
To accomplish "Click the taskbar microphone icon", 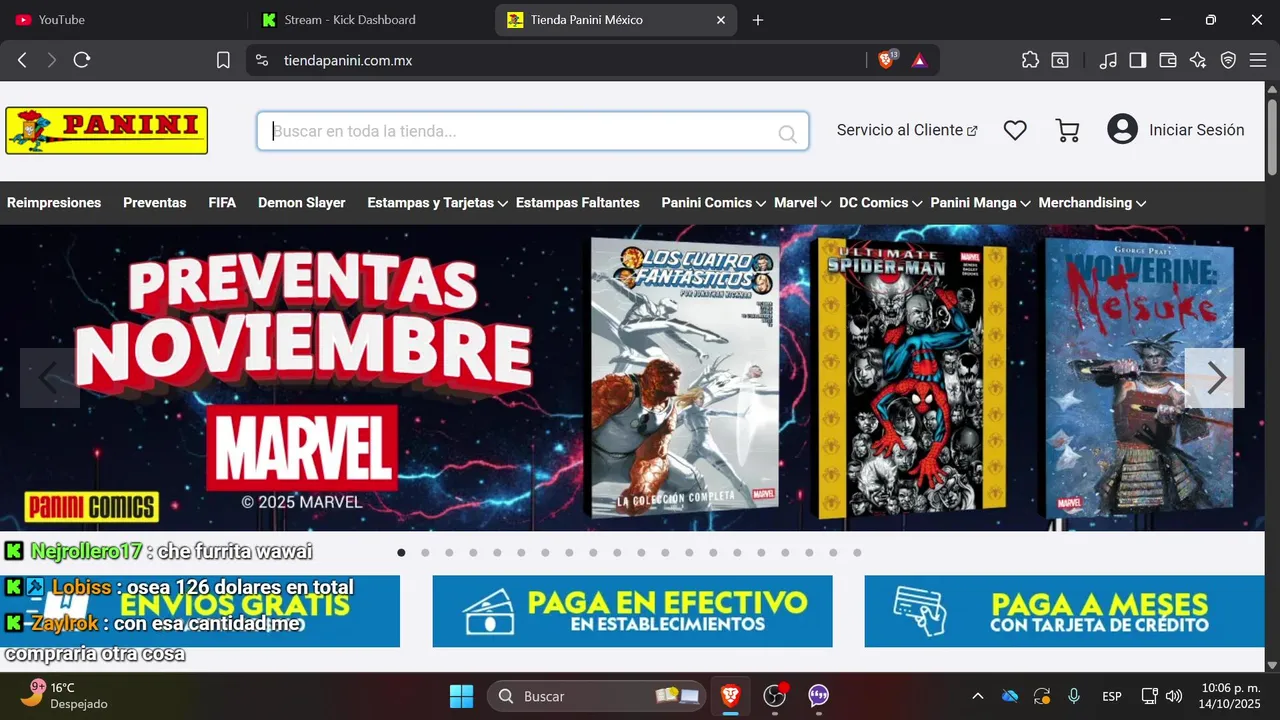I will [x=1074, y=696].
